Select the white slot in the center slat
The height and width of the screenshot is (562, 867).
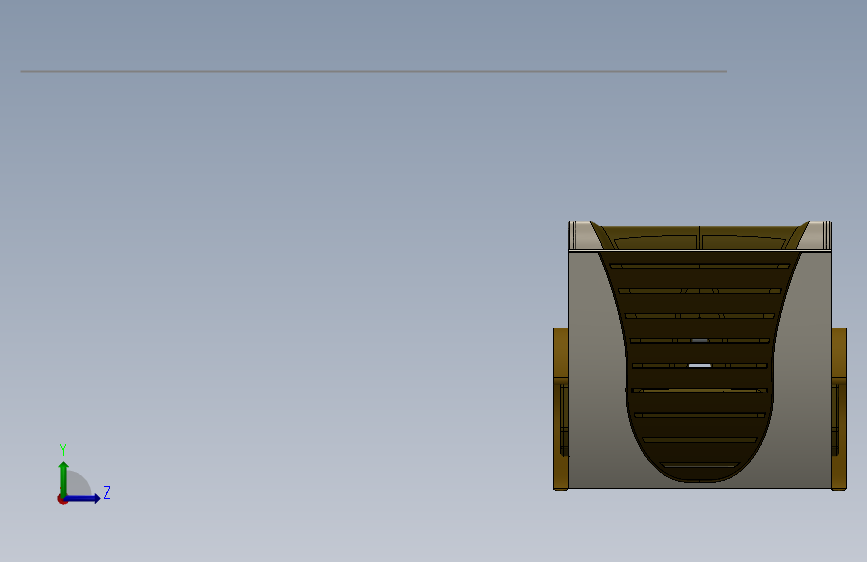[699, 366]
